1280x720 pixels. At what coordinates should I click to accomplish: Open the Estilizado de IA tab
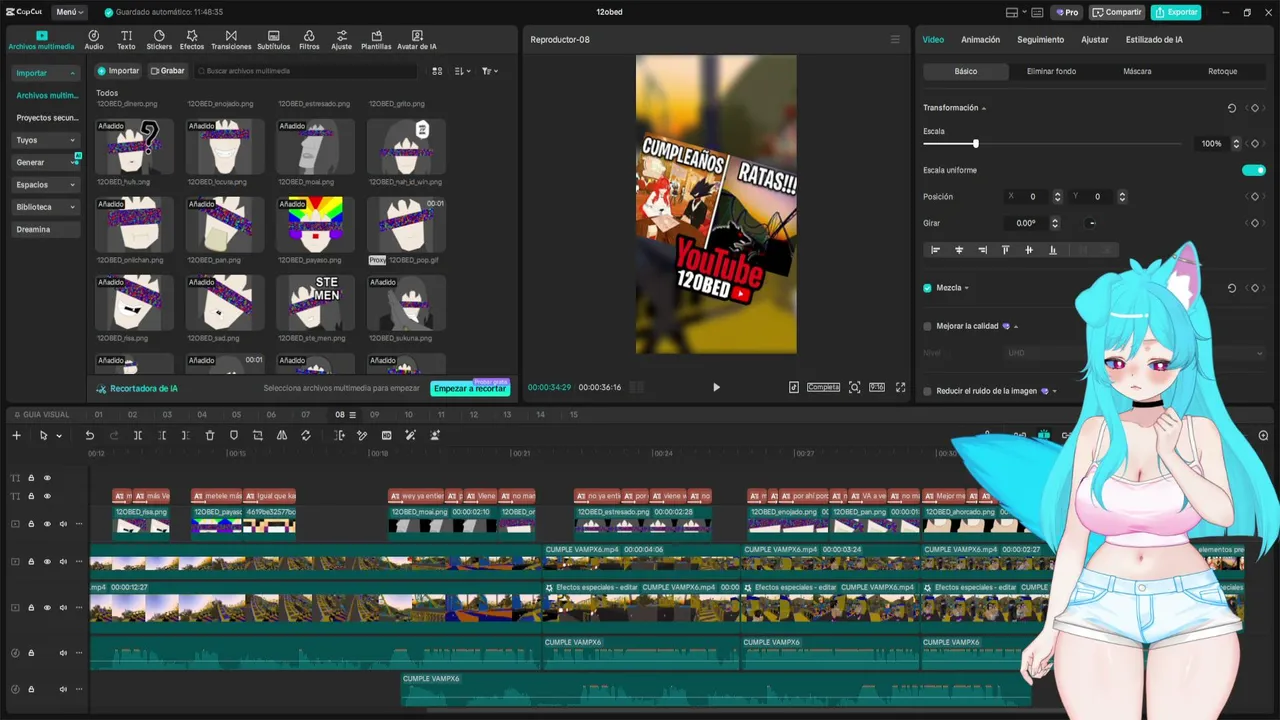tap(1154, 40)
